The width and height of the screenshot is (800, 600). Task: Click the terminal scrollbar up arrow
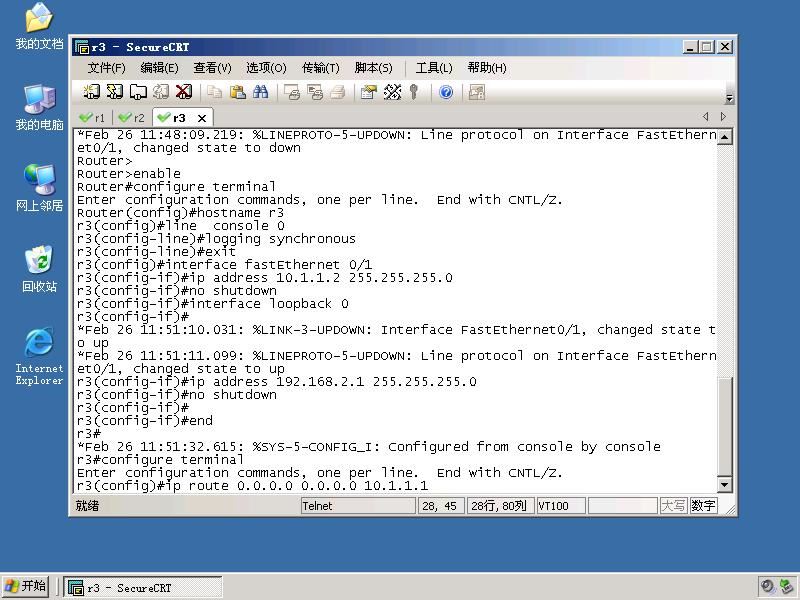pyautogui.click(x=724, y=137)
